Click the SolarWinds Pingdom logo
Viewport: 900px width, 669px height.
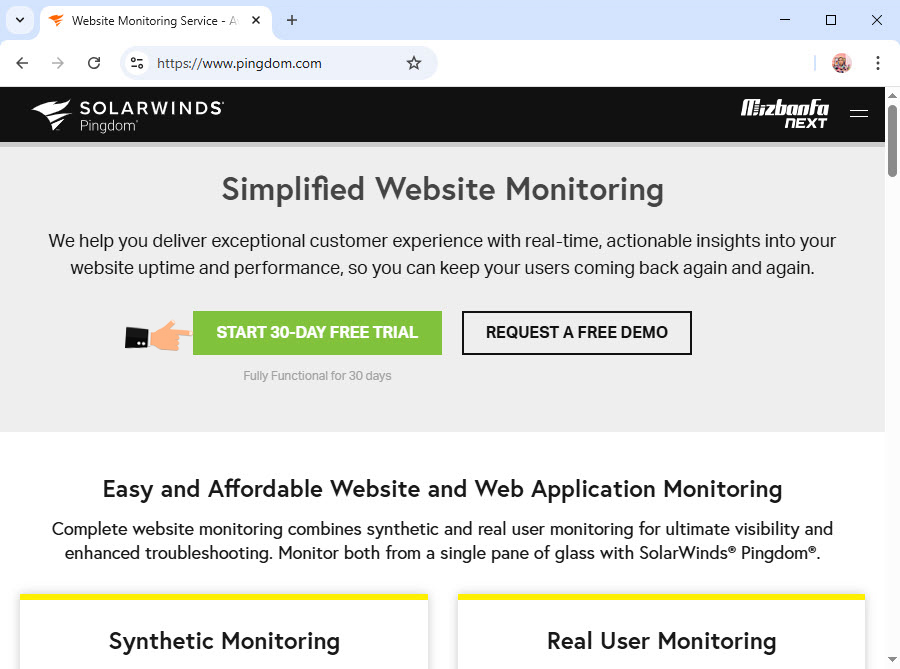[x=127, y=115]
